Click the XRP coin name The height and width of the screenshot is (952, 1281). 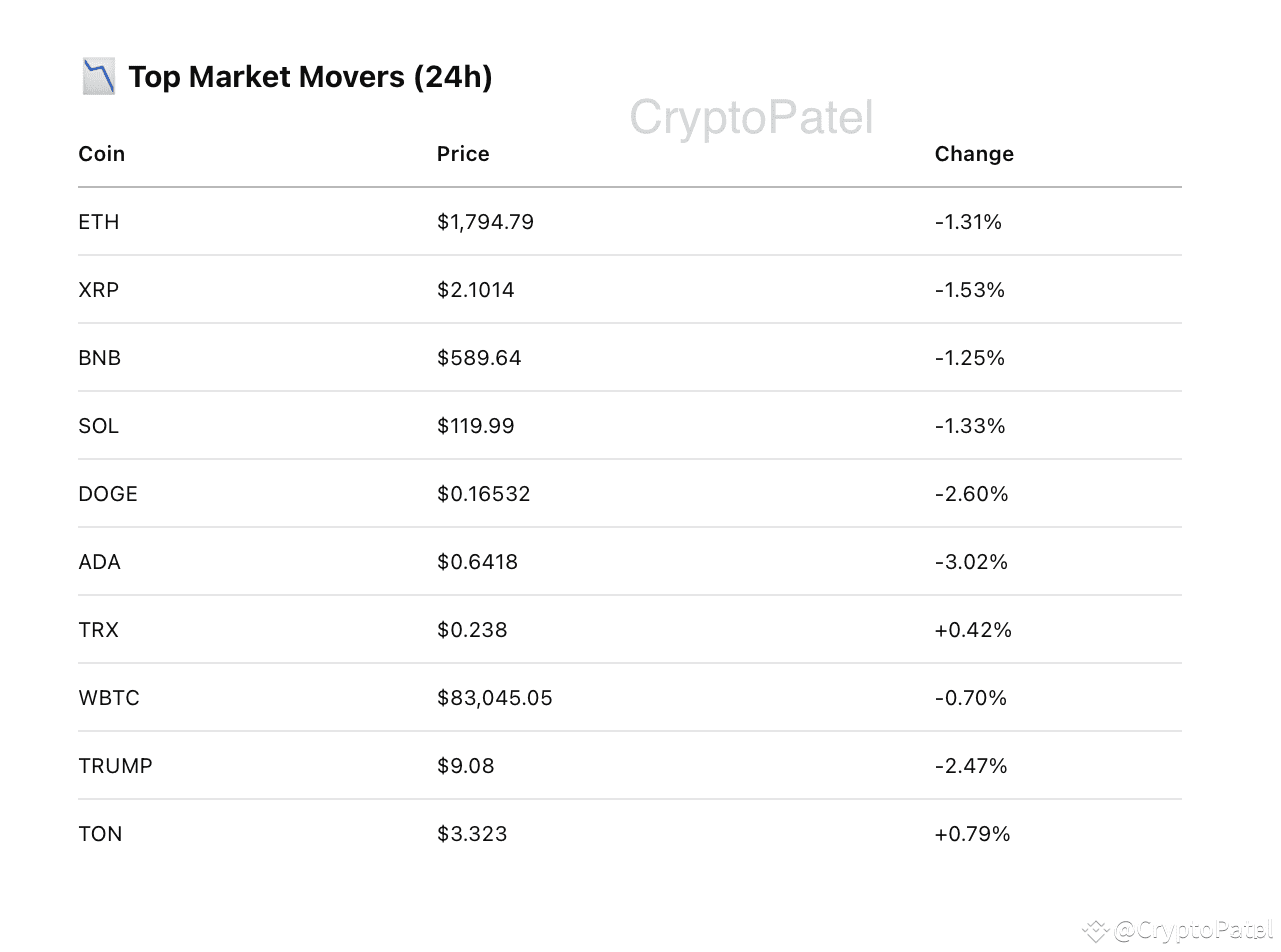point(99,290)
